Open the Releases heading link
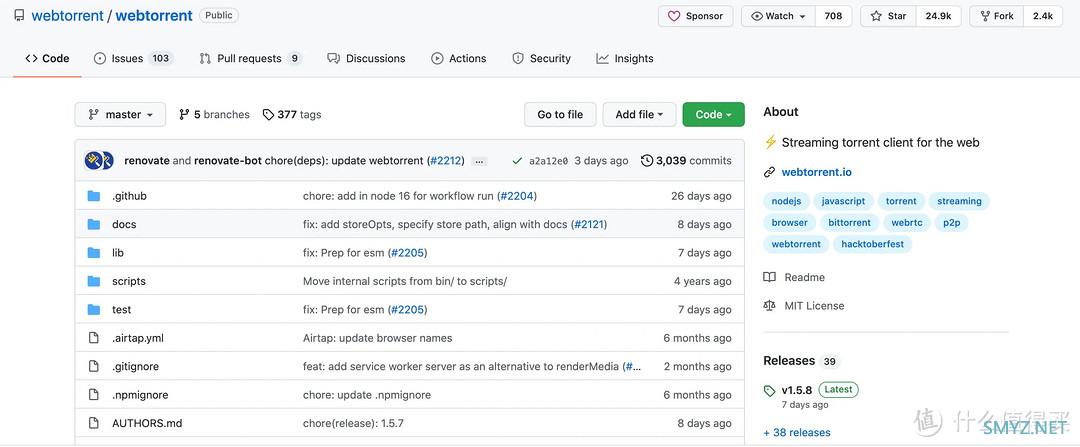This screenshot has height=447, width=1080. (x=789, y=360)
